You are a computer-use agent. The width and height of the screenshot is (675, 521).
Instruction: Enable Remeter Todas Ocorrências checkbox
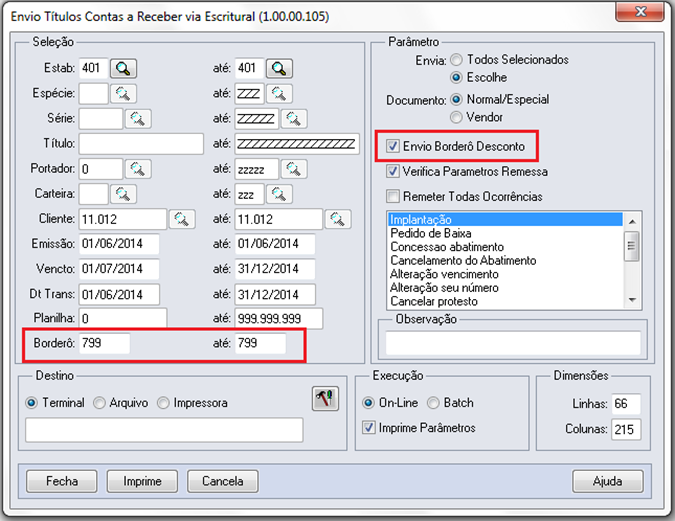pyautogui.click(x=393, y=196)
